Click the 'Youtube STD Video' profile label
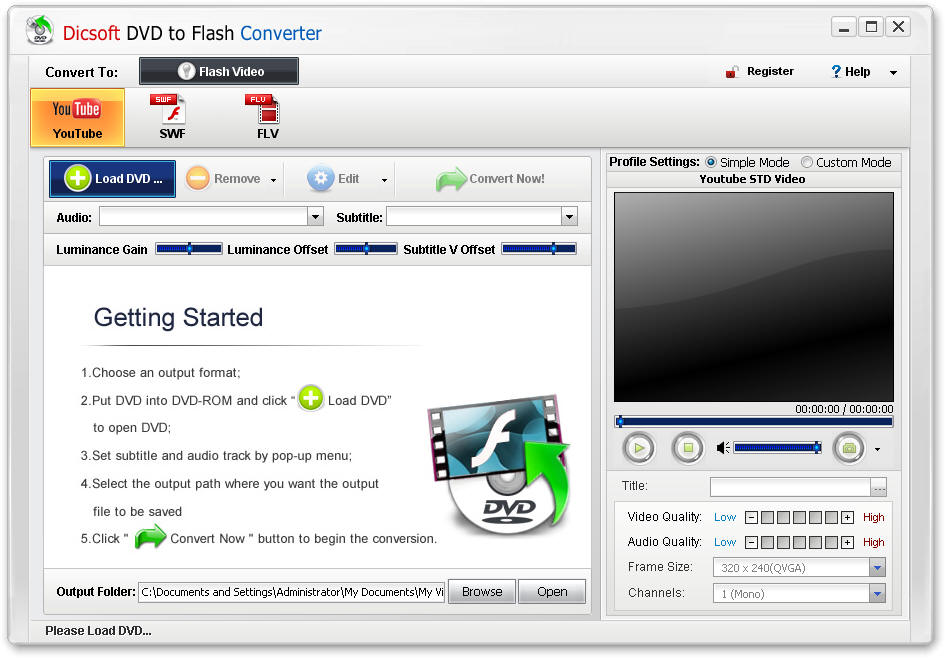The width and height of the screenshot is (945, 658). 752,179
